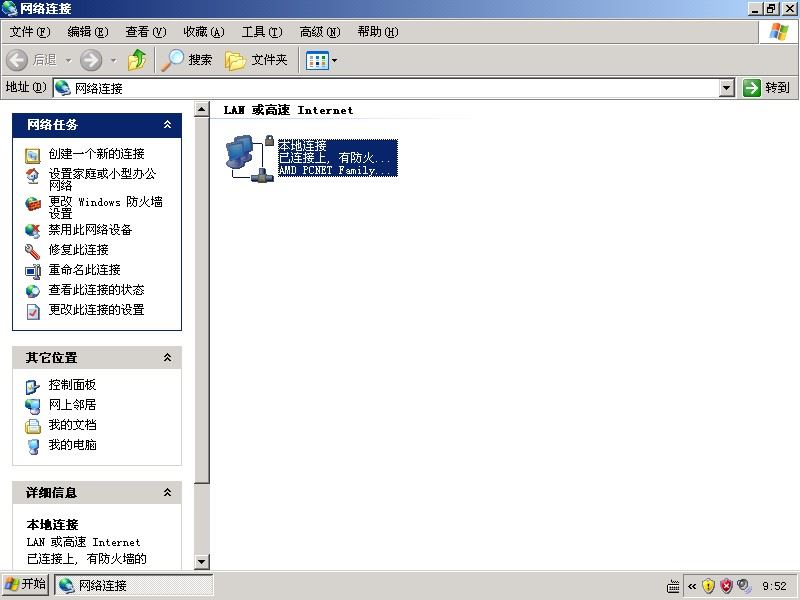Image resolution: width=800 pixels, height=600 pixels.
Task: Click 更改此连接的设置 link
Action: tap(96, 310)
